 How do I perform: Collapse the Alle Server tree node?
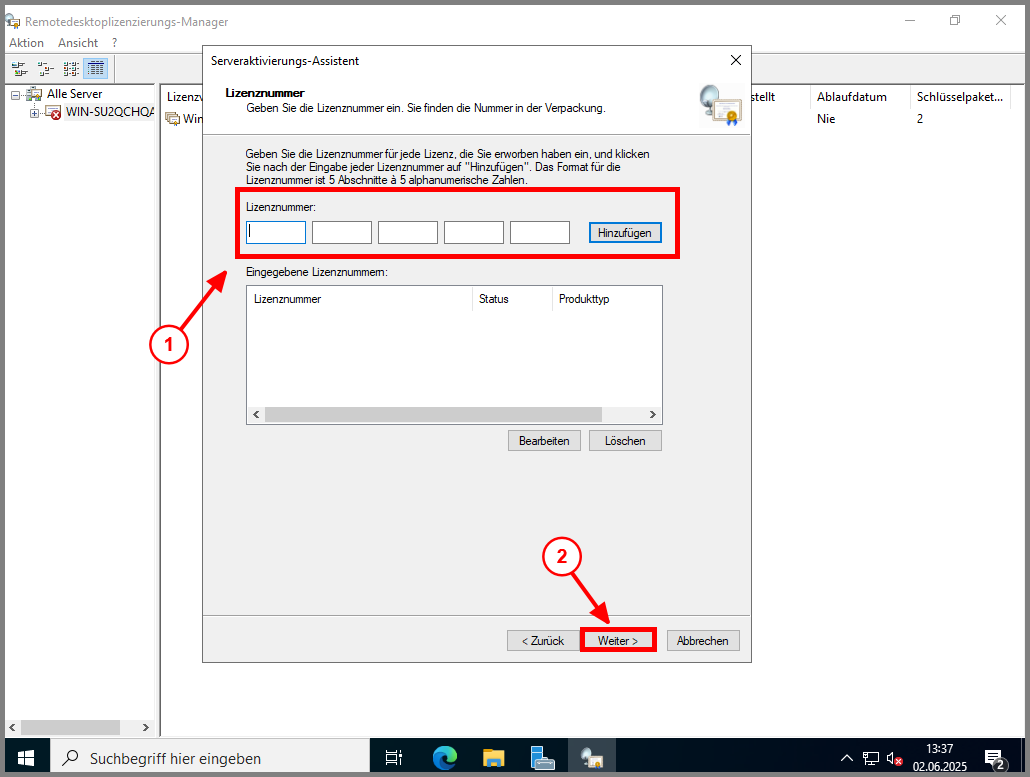15,94
